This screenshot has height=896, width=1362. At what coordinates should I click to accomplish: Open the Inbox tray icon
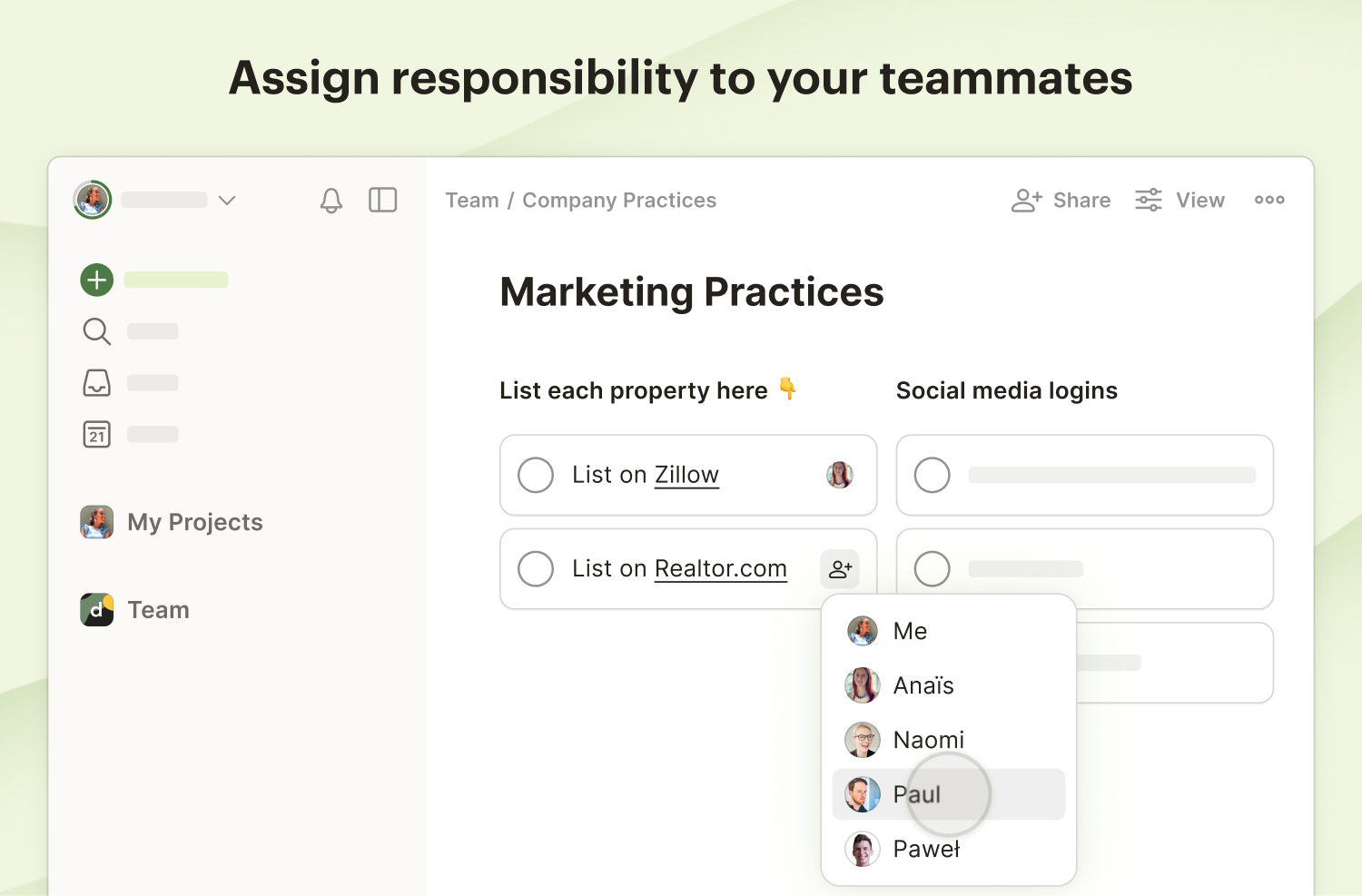(x=97, y=383)
